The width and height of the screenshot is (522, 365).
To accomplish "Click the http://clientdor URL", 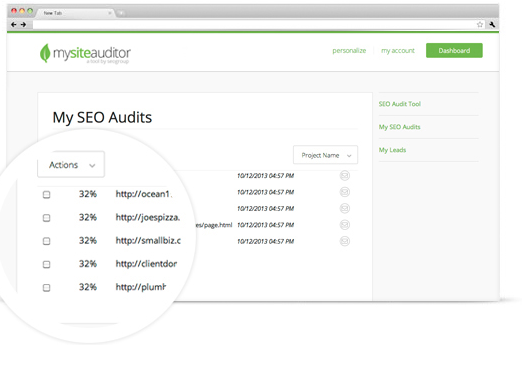I will [x=146, y=264].
